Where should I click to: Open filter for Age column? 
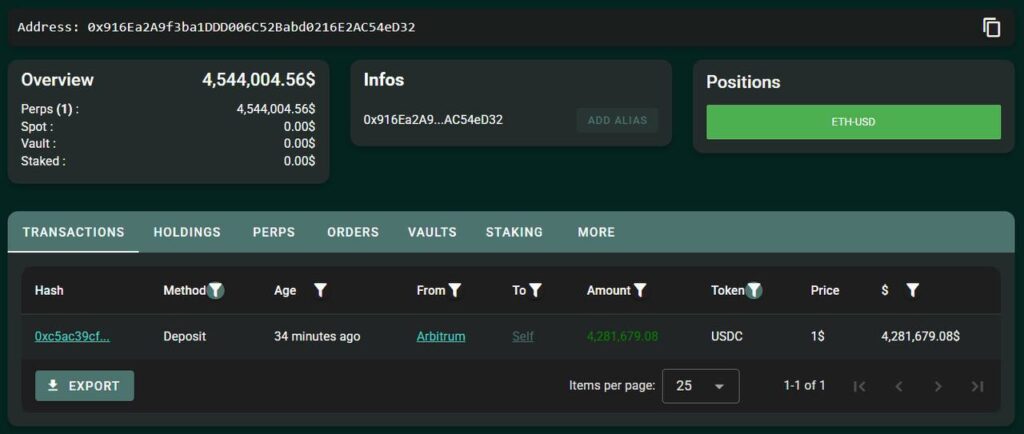[x=320, y=290]
